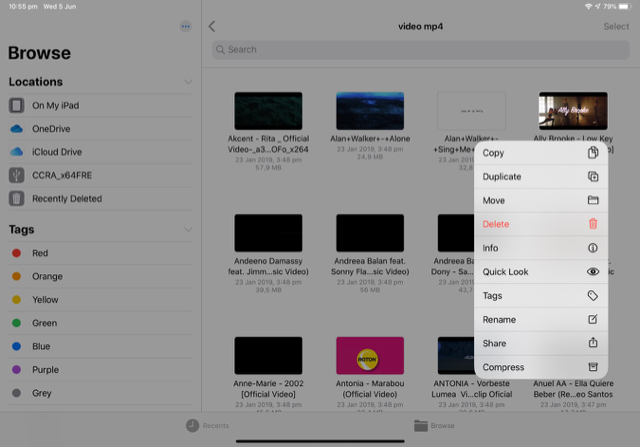The image size is (640, 447).
Task: Select 'ANTONIA - Vorbeste Lumea' file name
Action: click(471, 389)
